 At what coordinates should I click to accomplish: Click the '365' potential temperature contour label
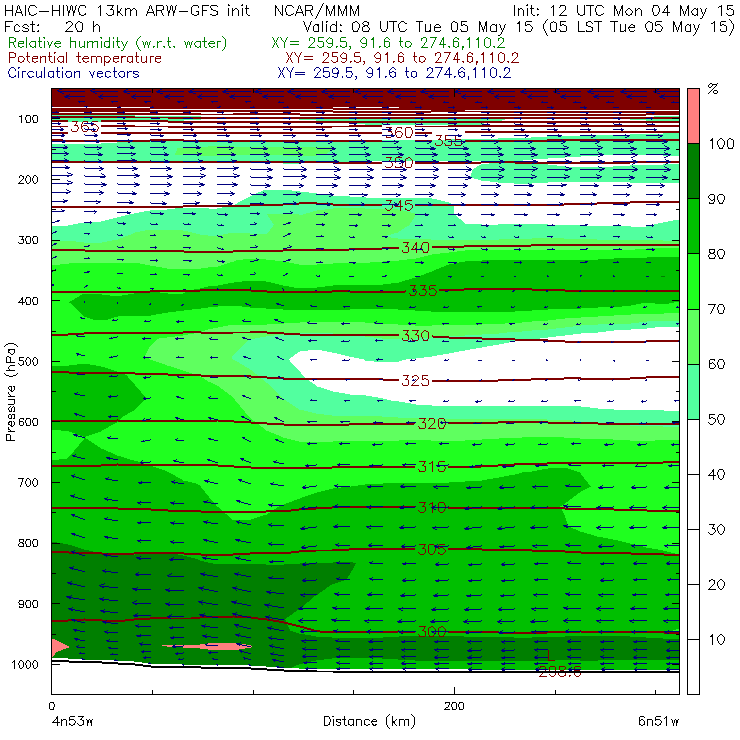tap(84, 127)
